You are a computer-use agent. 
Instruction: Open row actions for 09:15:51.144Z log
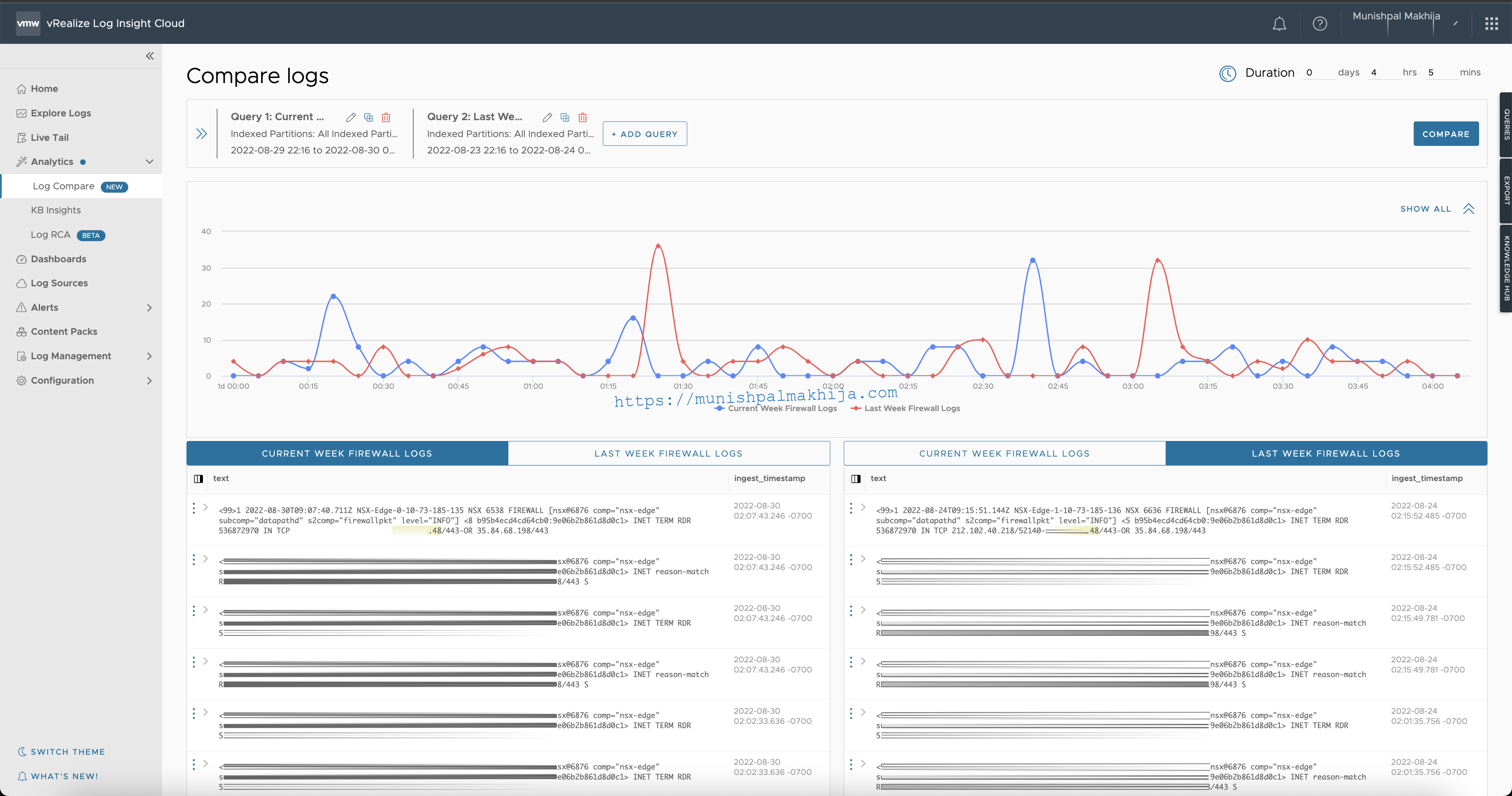pos(851,508)
